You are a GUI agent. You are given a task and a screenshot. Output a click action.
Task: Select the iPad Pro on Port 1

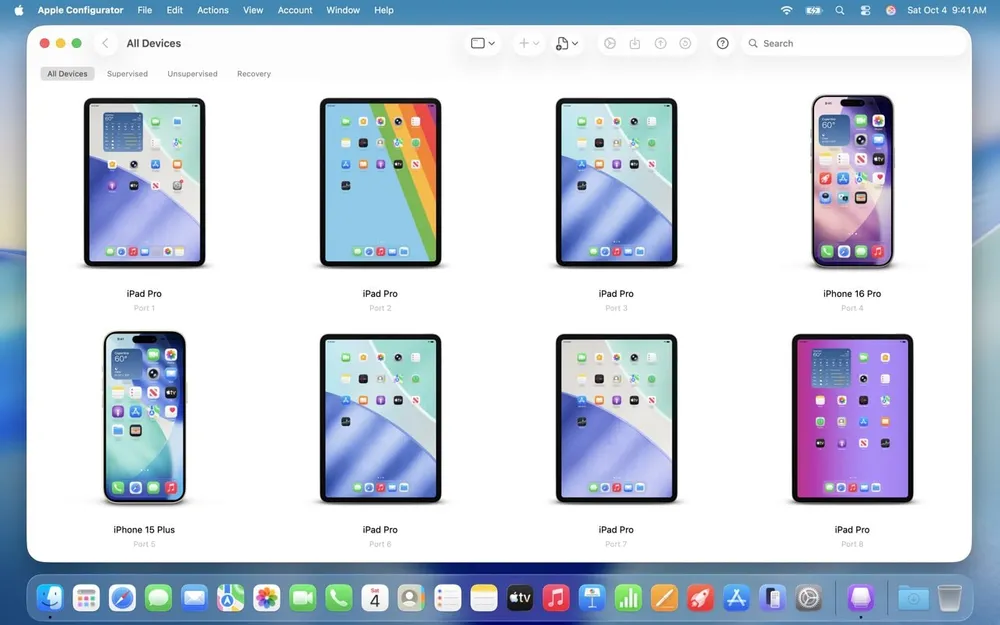145,182
